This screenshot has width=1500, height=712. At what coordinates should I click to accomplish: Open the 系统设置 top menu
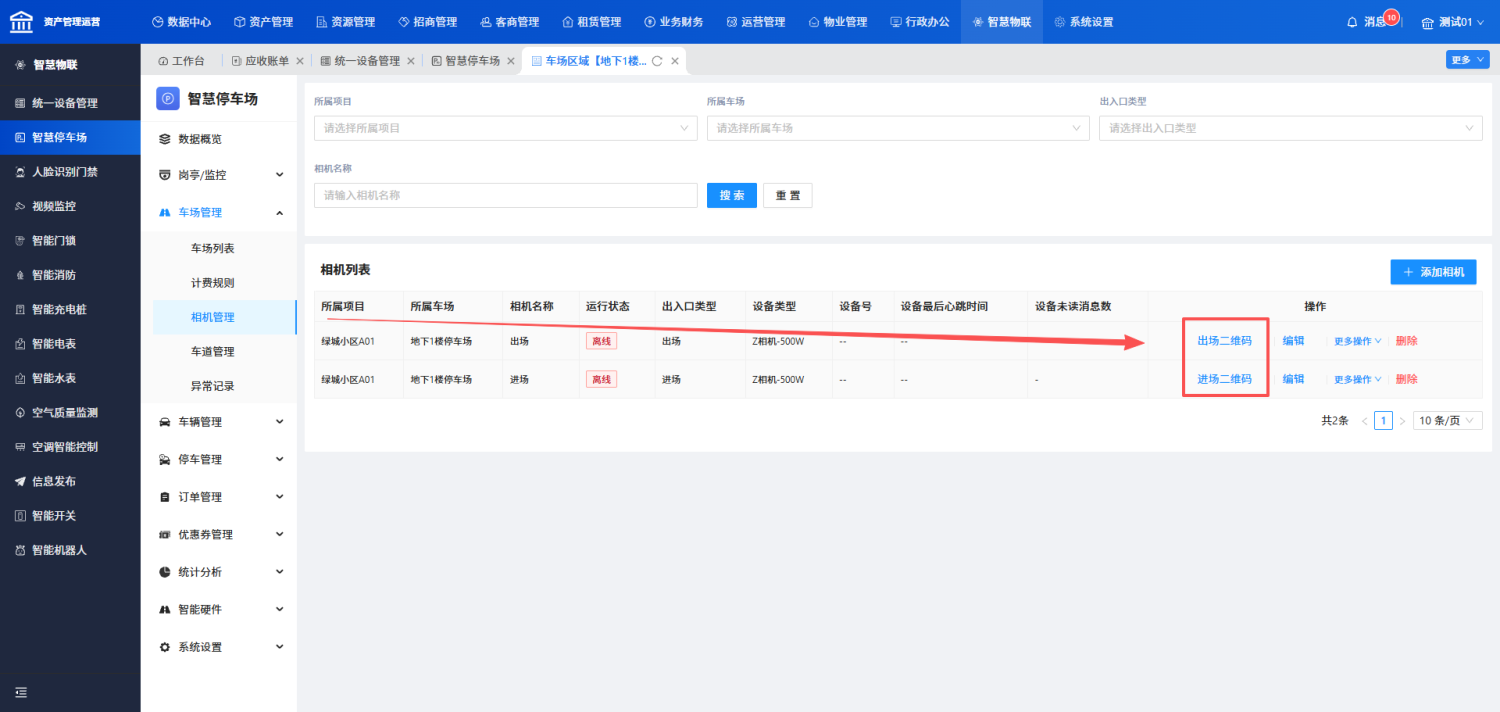pos(1084,22)
